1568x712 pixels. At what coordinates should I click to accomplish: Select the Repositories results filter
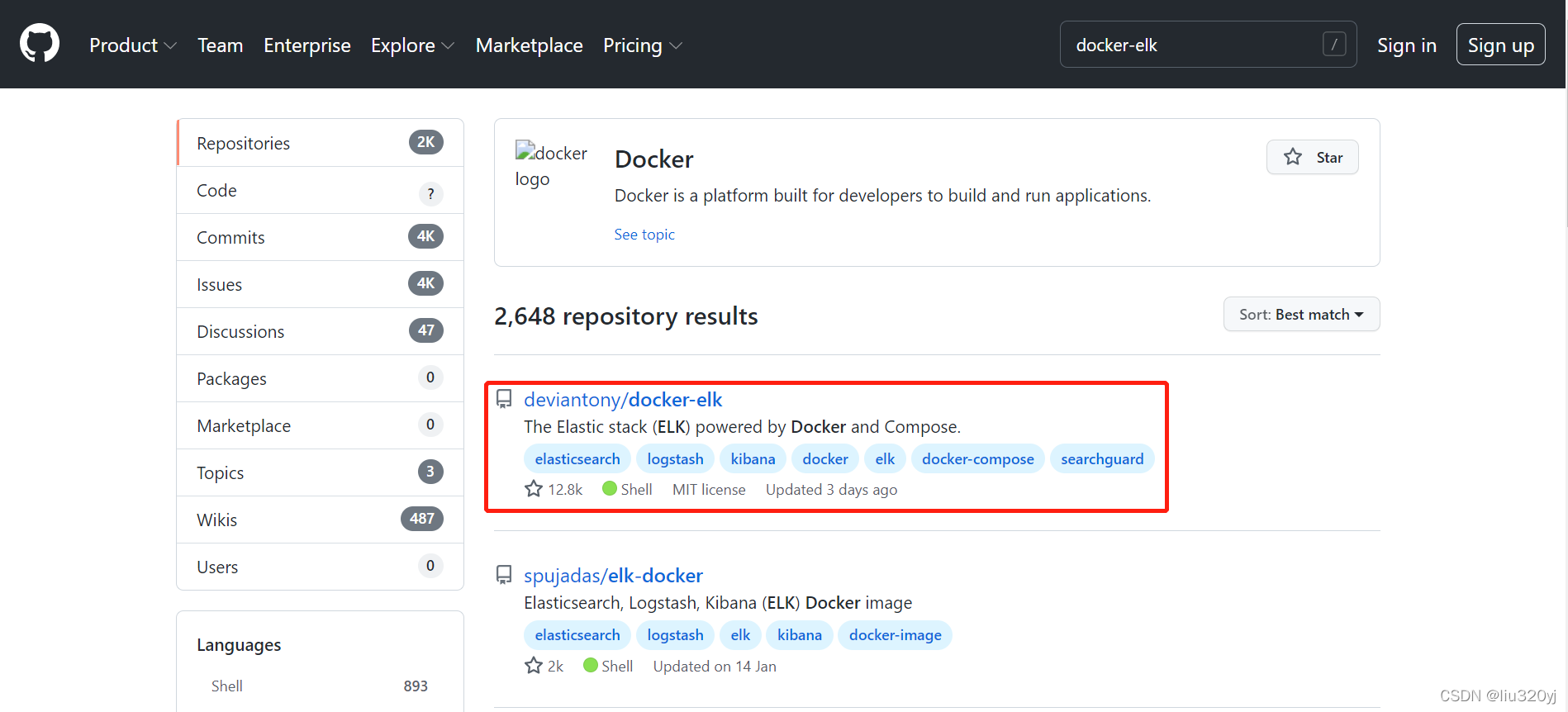point(321,143)
